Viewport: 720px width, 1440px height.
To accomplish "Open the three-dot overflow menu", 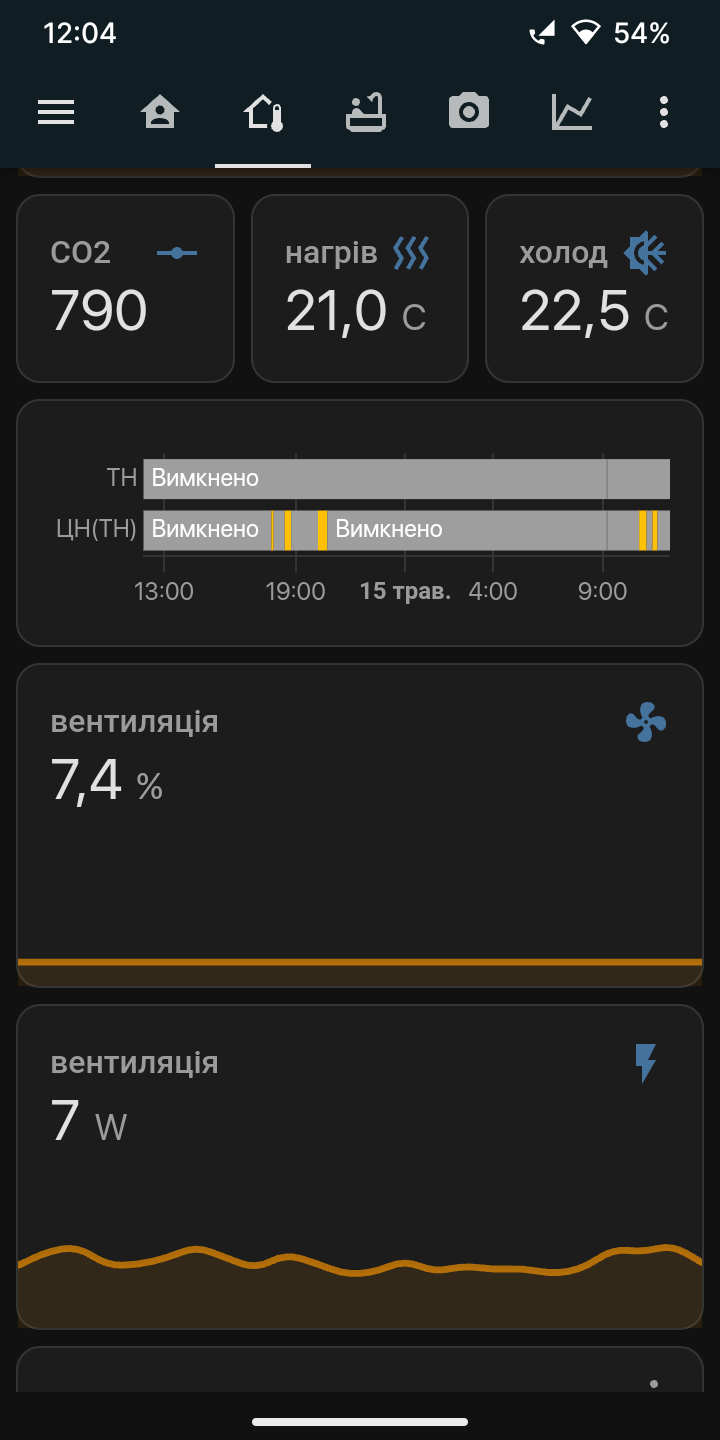I will coord(664,112).
